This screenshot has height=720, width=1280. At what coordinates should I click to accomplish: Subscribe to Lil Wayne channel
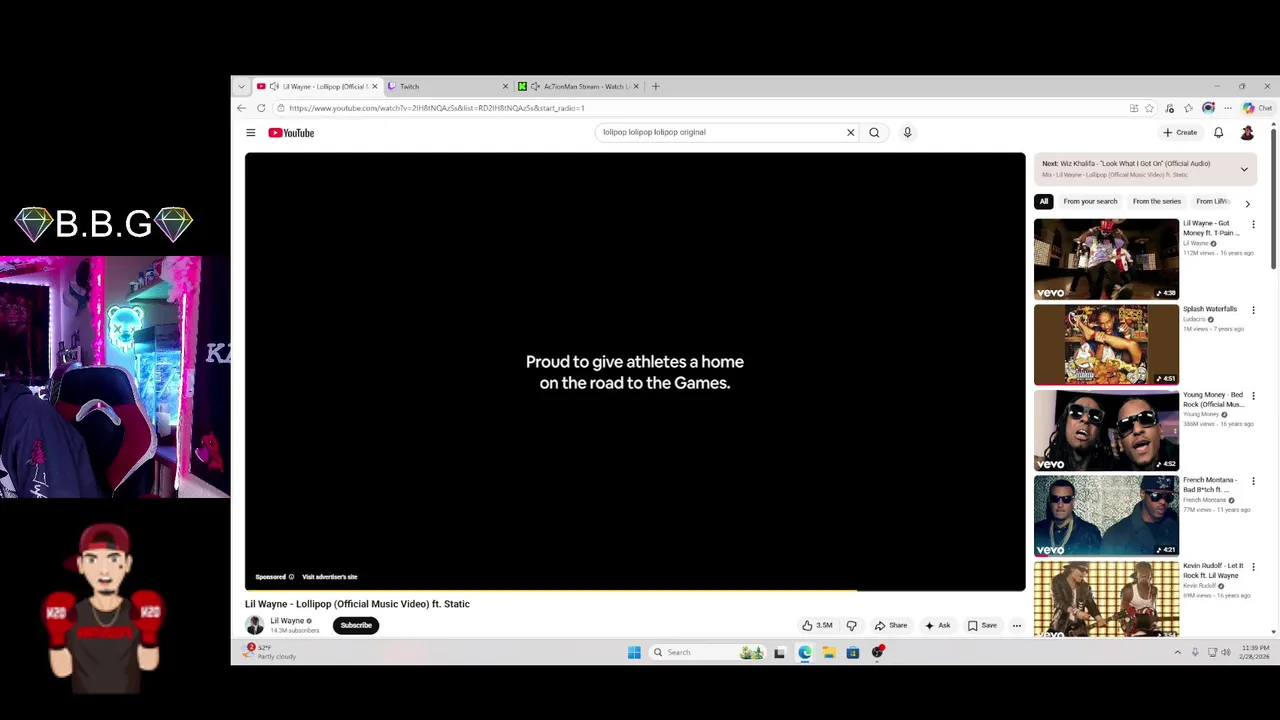click(356, 625)
